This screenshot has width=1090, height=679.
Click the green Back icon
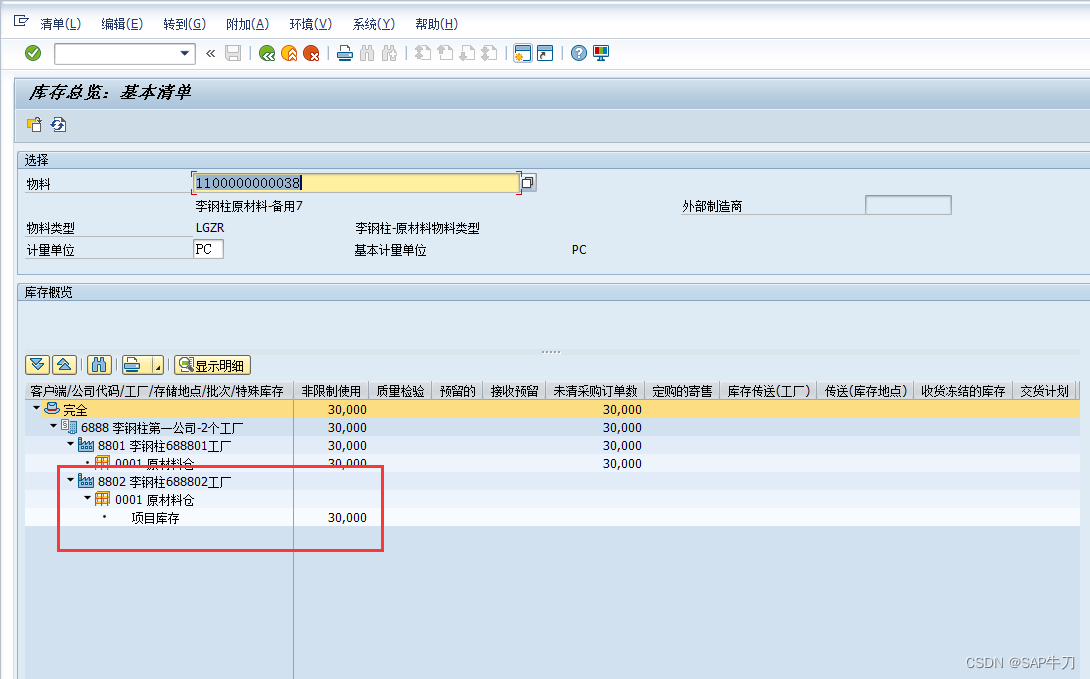(x=267, y=53)
